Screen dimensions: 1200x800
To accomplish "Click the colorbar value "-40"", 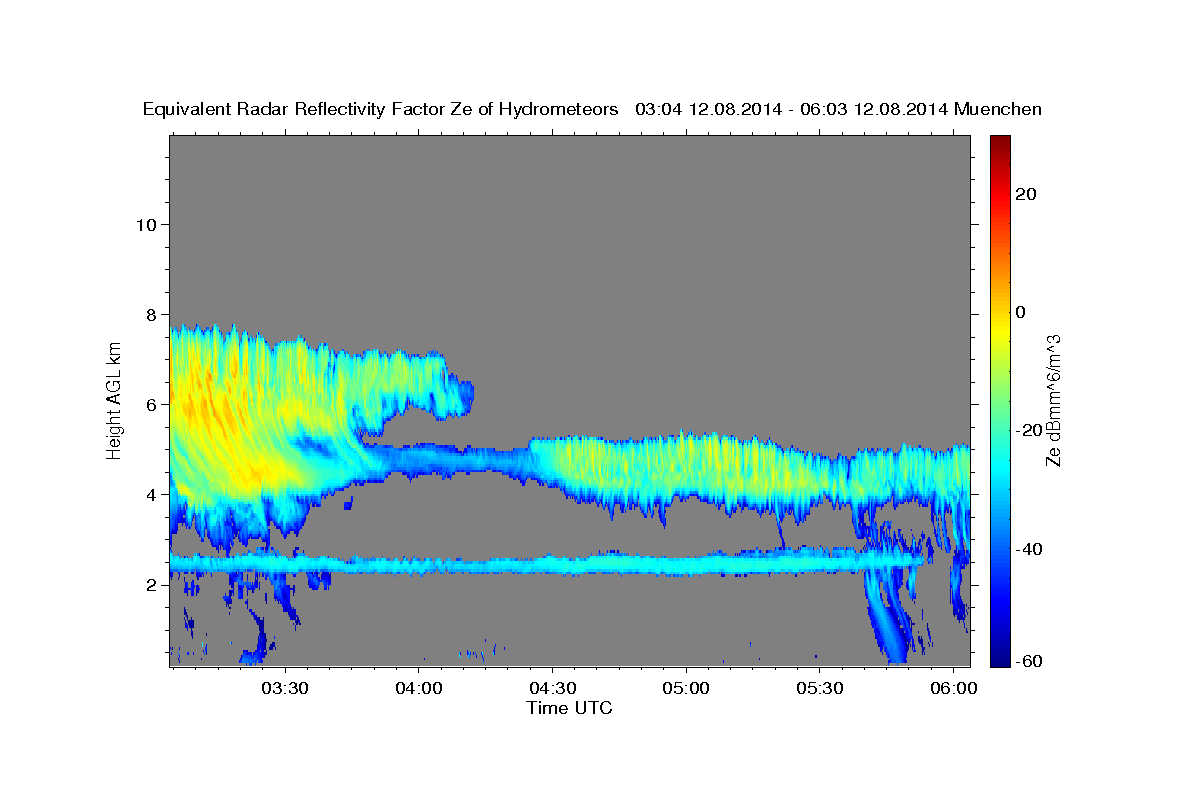I will (1029, 549).
